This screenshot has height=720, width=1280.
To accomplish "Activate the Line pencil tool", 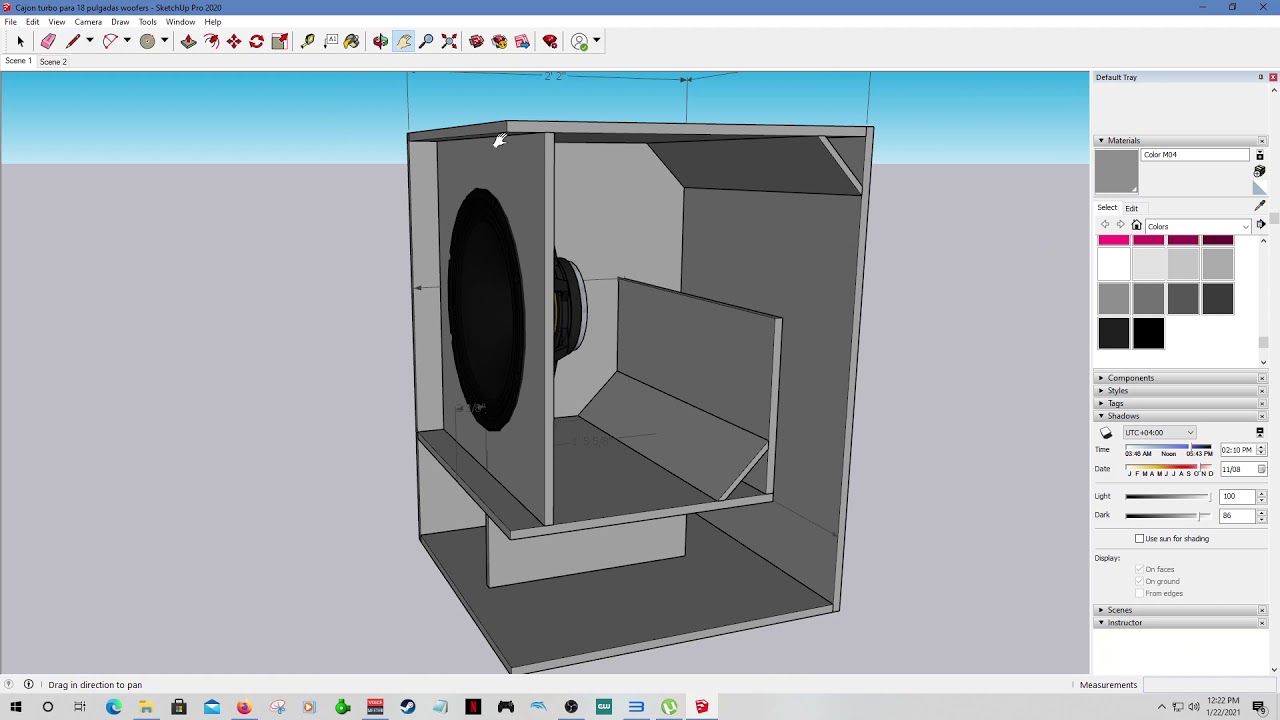I will tap(72, 41).
